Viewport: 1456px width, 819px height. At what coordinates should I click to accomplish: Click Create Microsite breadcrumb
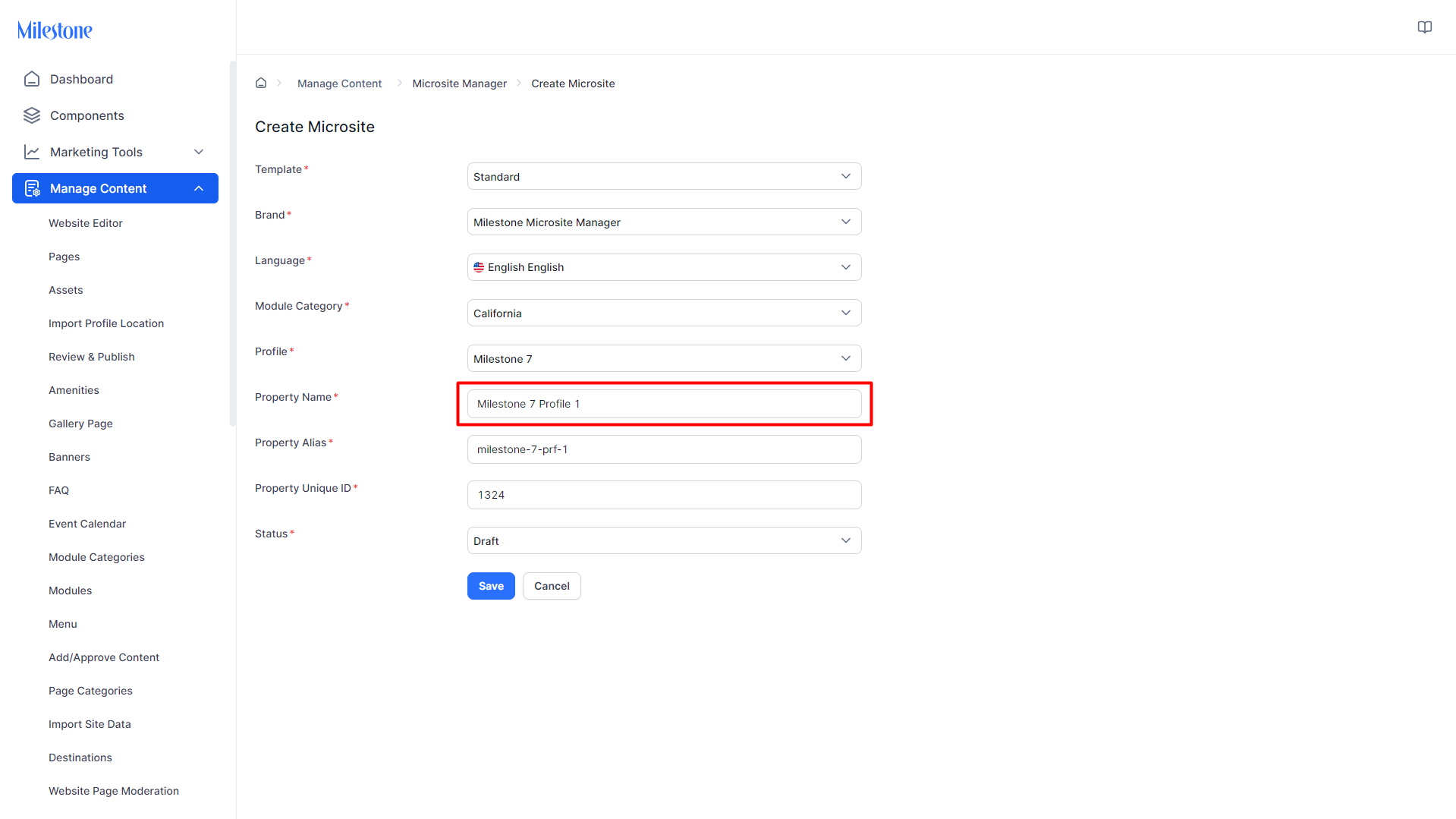pyautogui.click(x=573, y=83)
